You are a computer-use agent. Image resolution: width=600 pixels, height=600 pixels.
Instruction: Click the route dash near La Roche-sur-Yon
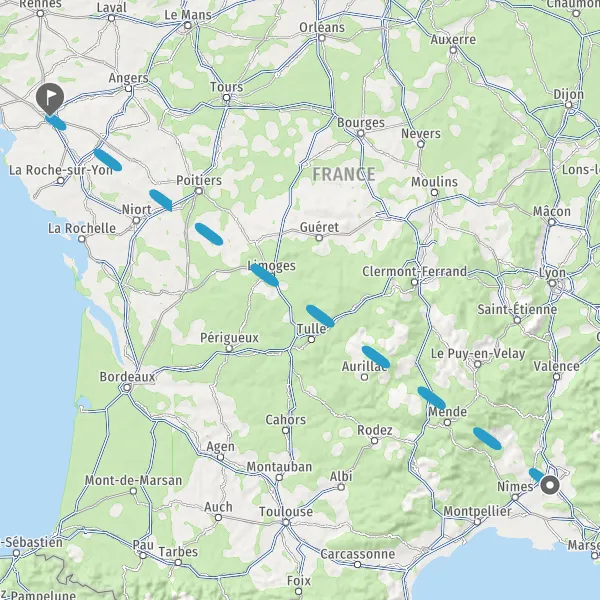pos(108,160)
